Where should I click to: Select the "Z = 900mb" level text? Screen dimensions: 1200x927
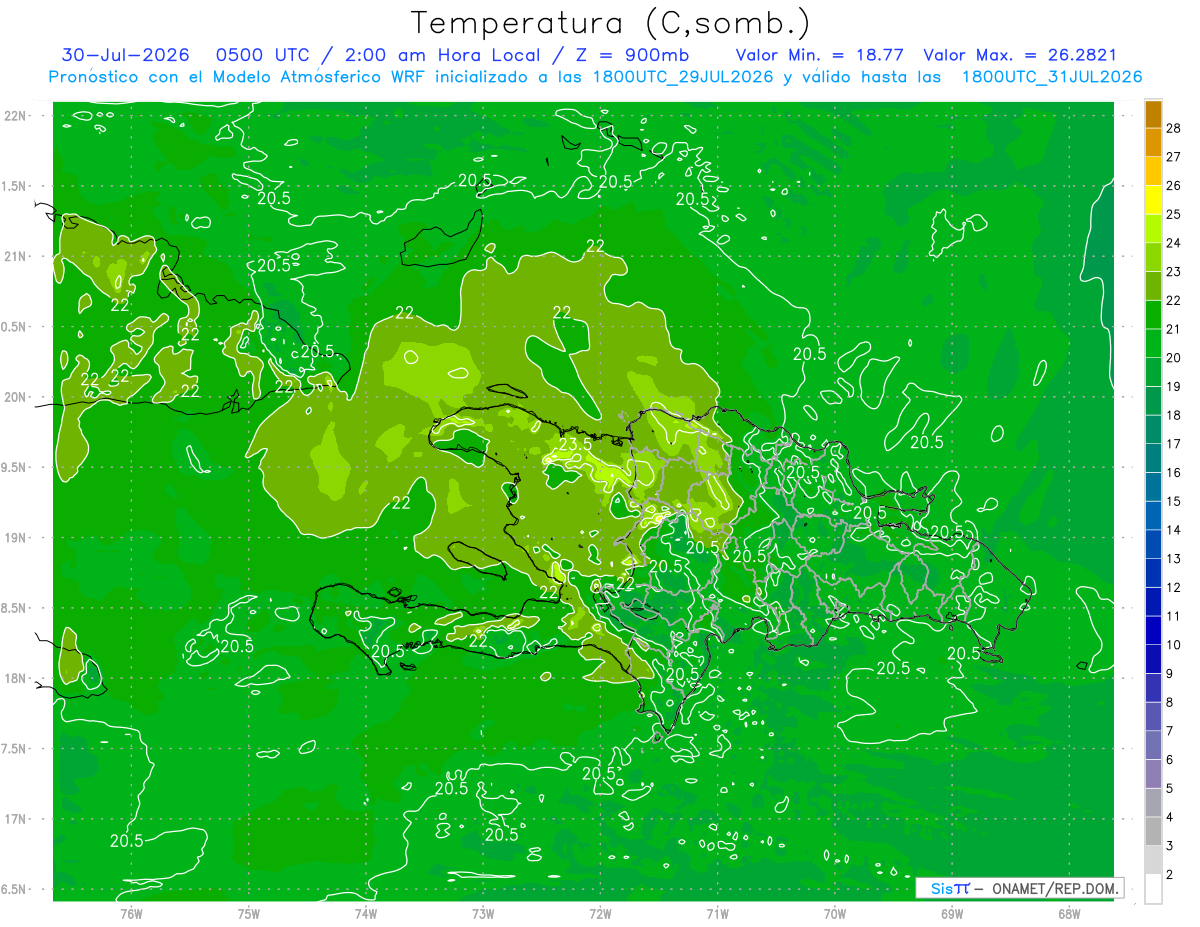click(x=631, y=55)
